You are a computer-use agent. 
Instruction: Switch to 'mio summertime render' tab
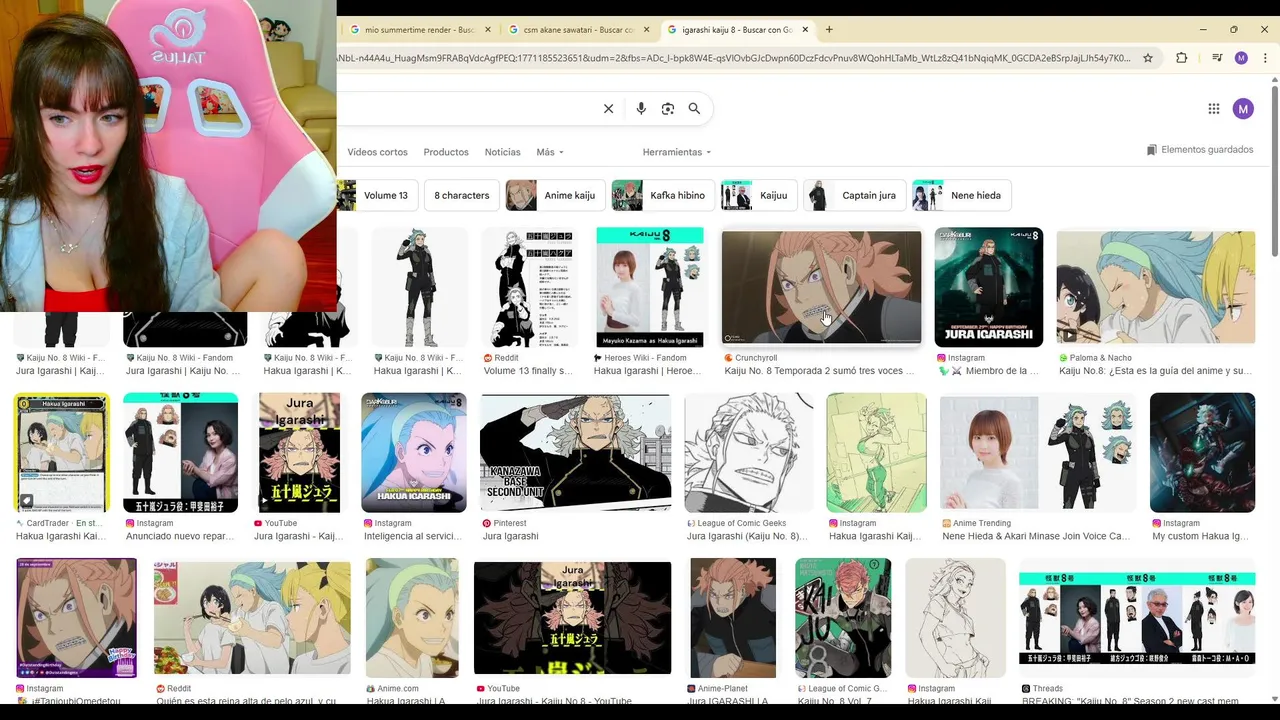click(x=420, y=30)
